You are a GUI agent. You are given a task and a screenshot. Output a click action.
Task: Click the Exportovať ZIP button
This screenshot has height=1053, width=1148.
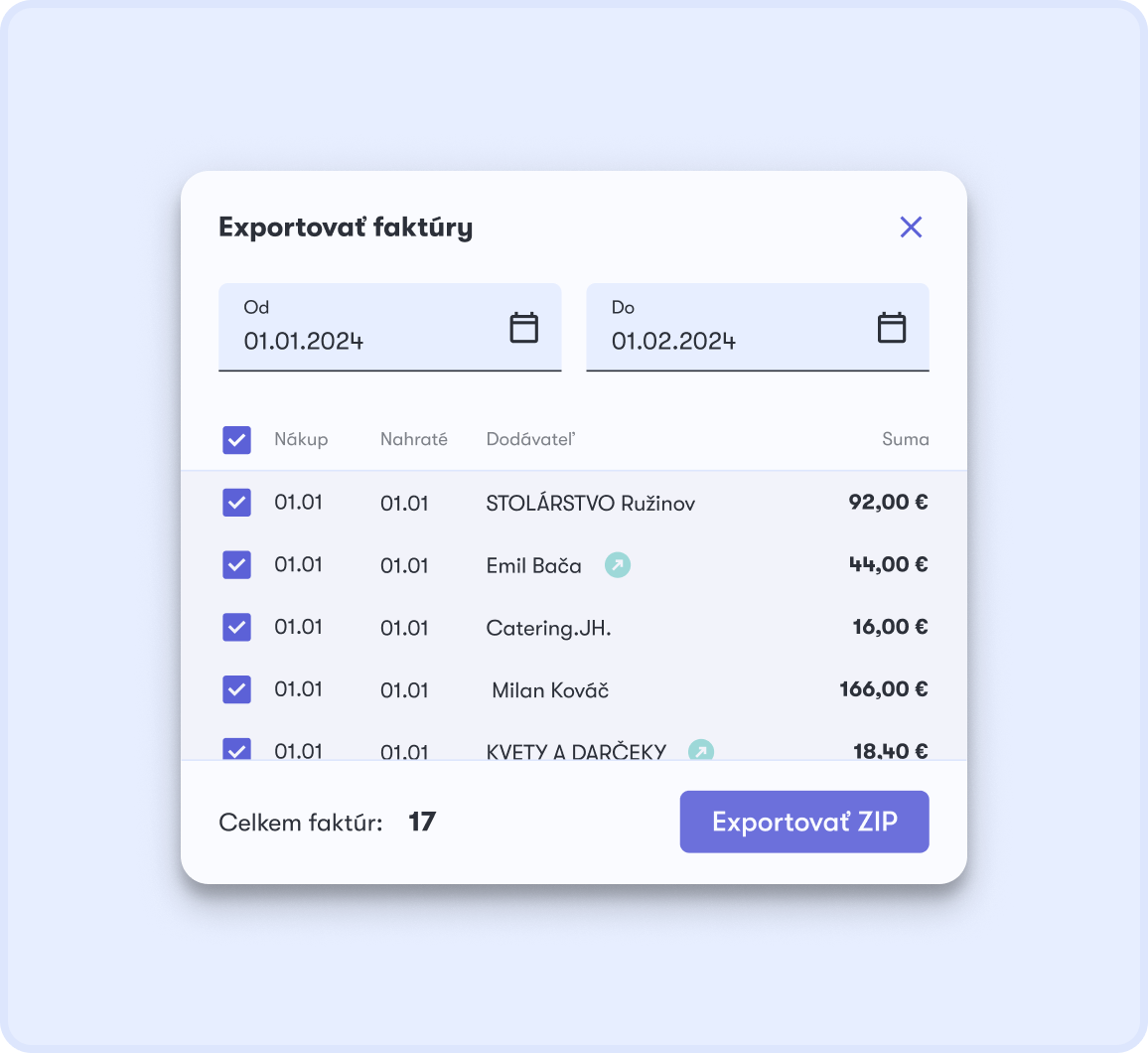click(803, 822)
